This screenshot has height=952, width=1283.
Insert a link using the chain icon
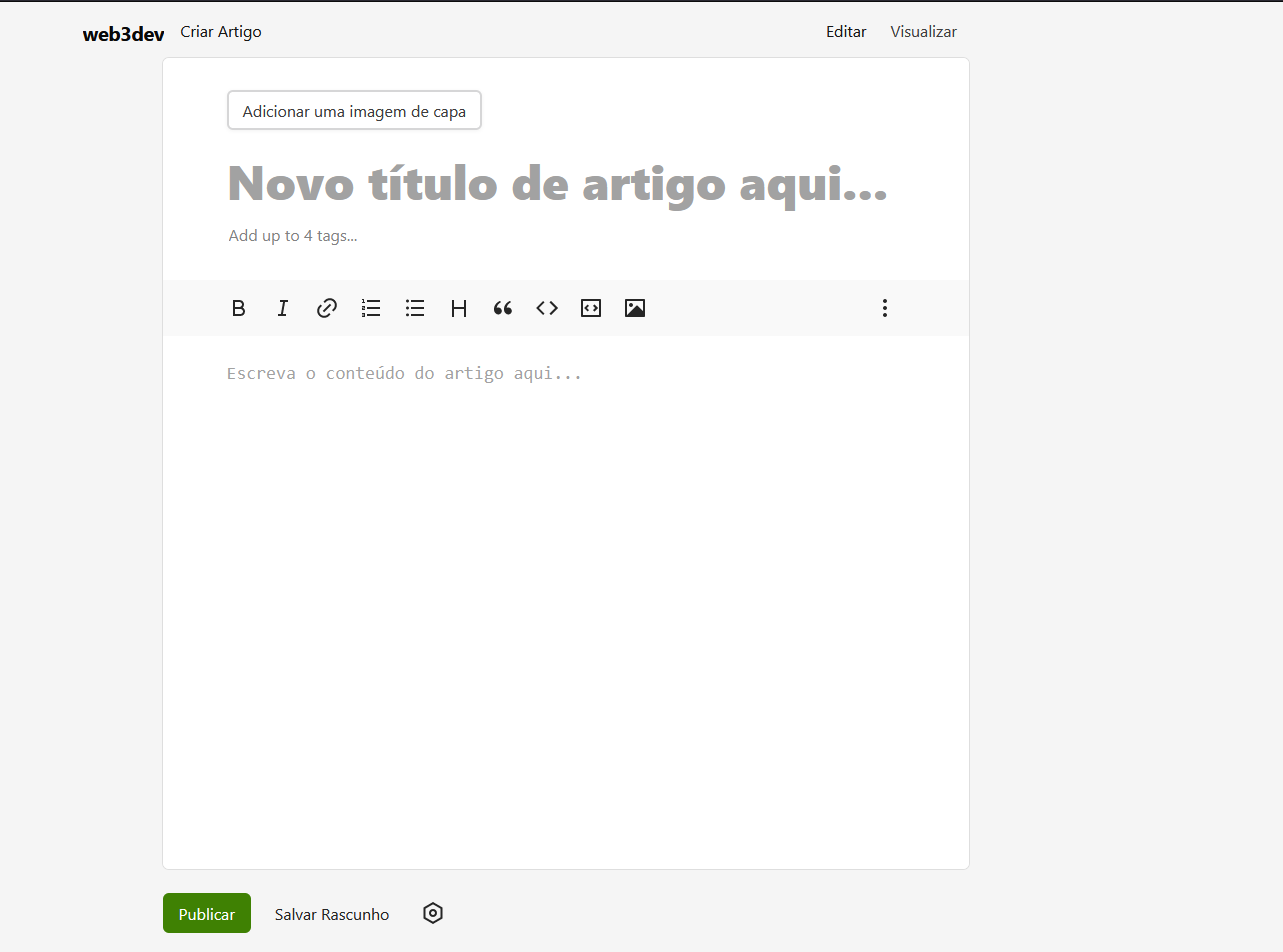click(327, 308)
